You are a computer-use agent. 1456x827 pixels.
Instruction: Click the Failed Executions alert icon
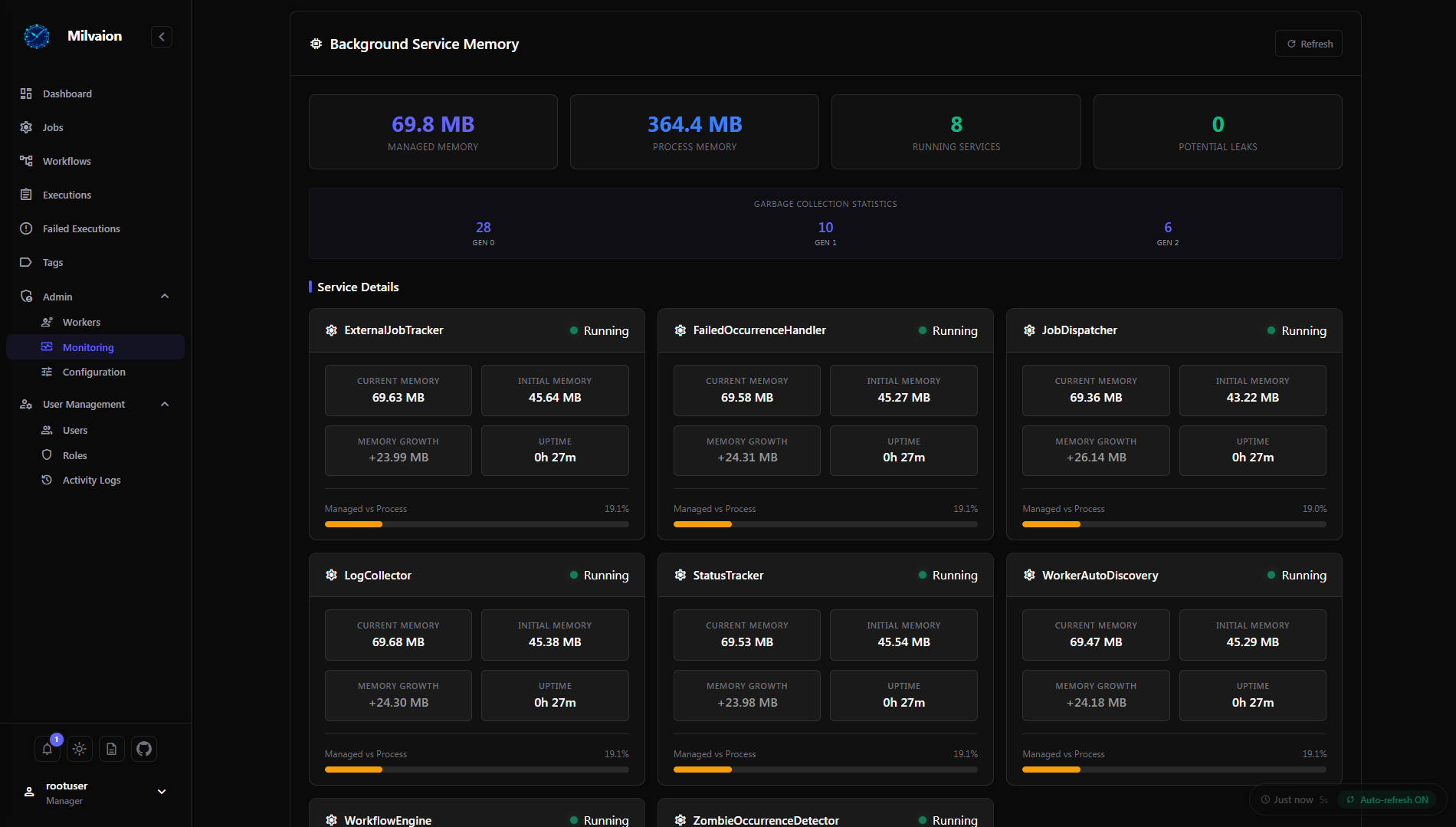click(26, 228)
